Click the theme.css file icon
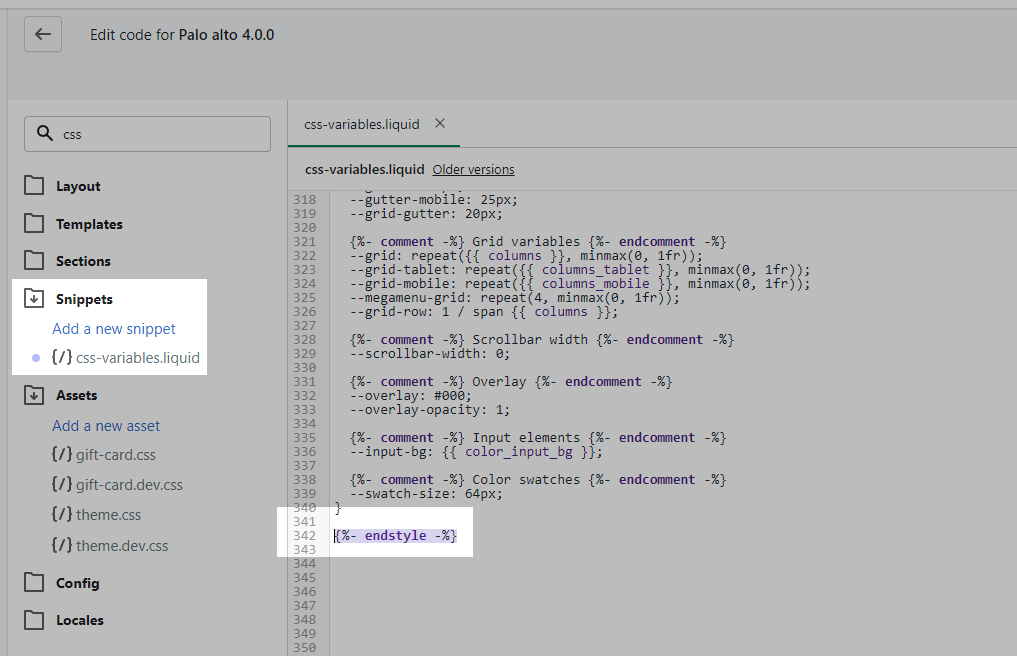The image size is (1017, 656). pyautogui.click(x=61, y=515)
